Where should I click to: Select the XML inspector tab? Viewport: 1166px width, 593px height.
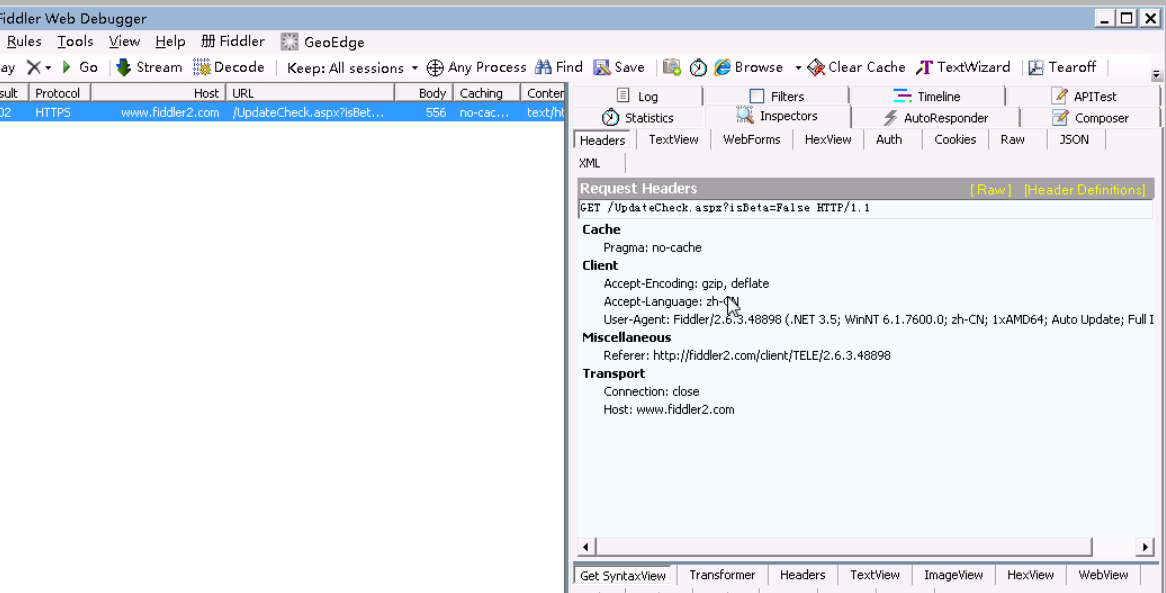pyautogui.click(x=590, y=163)
